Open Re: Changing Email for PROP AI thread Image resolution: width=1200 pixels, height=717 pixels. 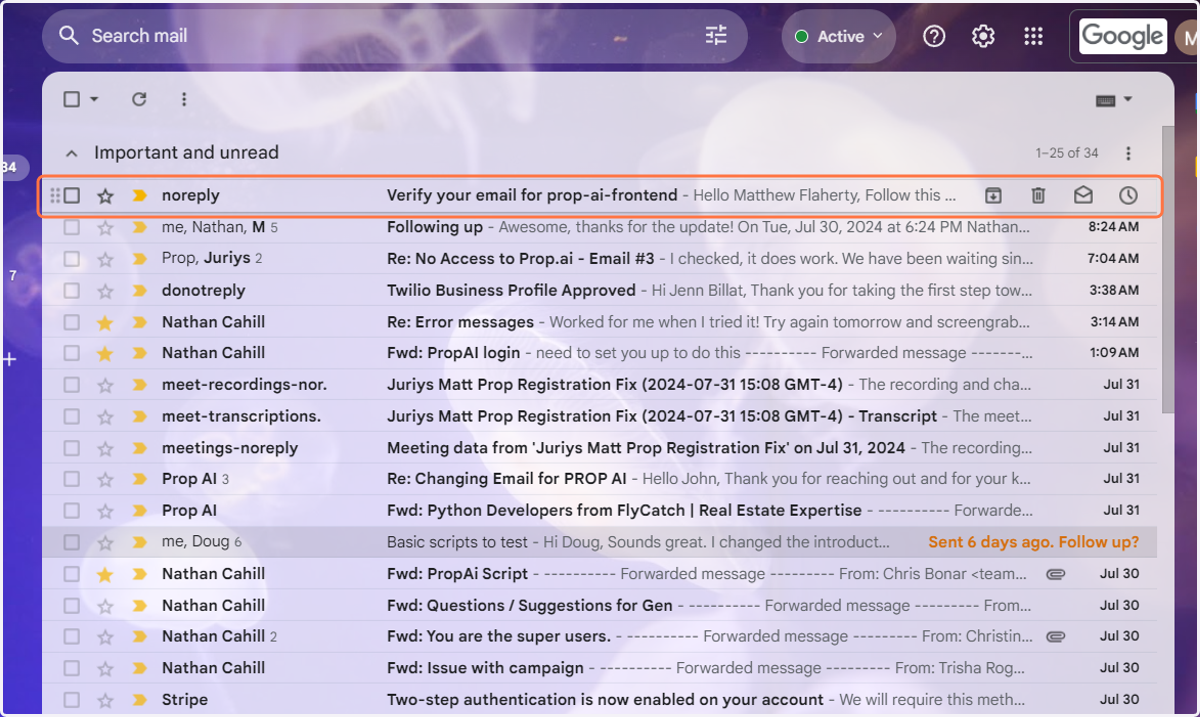point(599,479)
